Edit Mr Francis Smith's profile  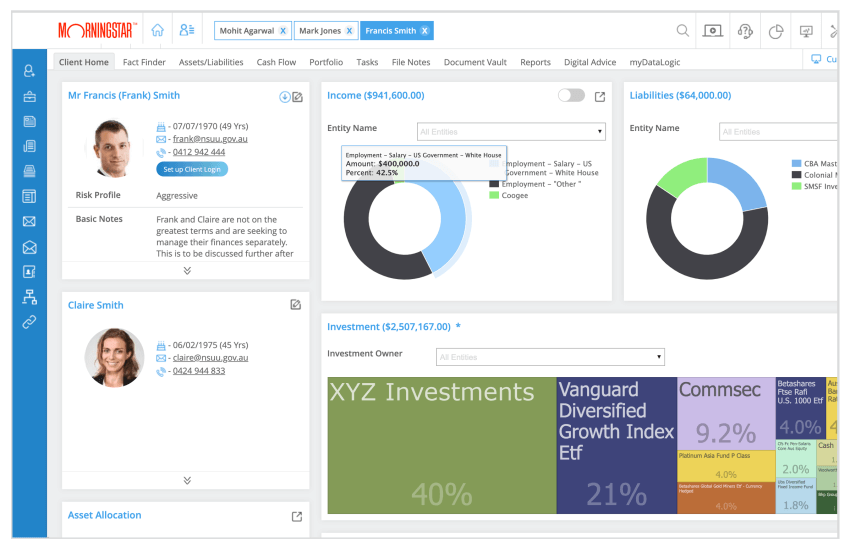297,97
